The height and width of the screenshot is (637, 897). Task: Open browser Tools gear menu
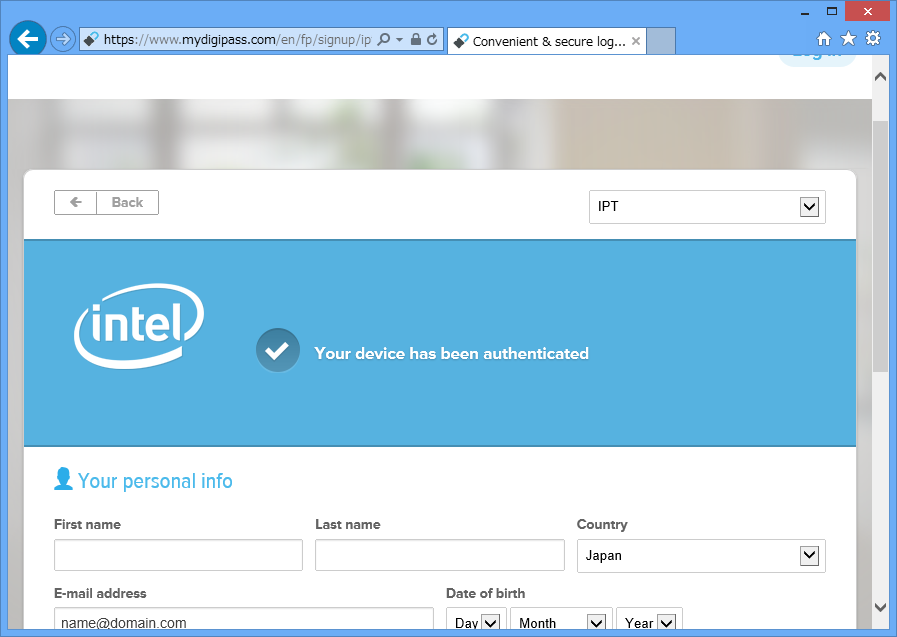pyautogui.click(x=873, y=38)
